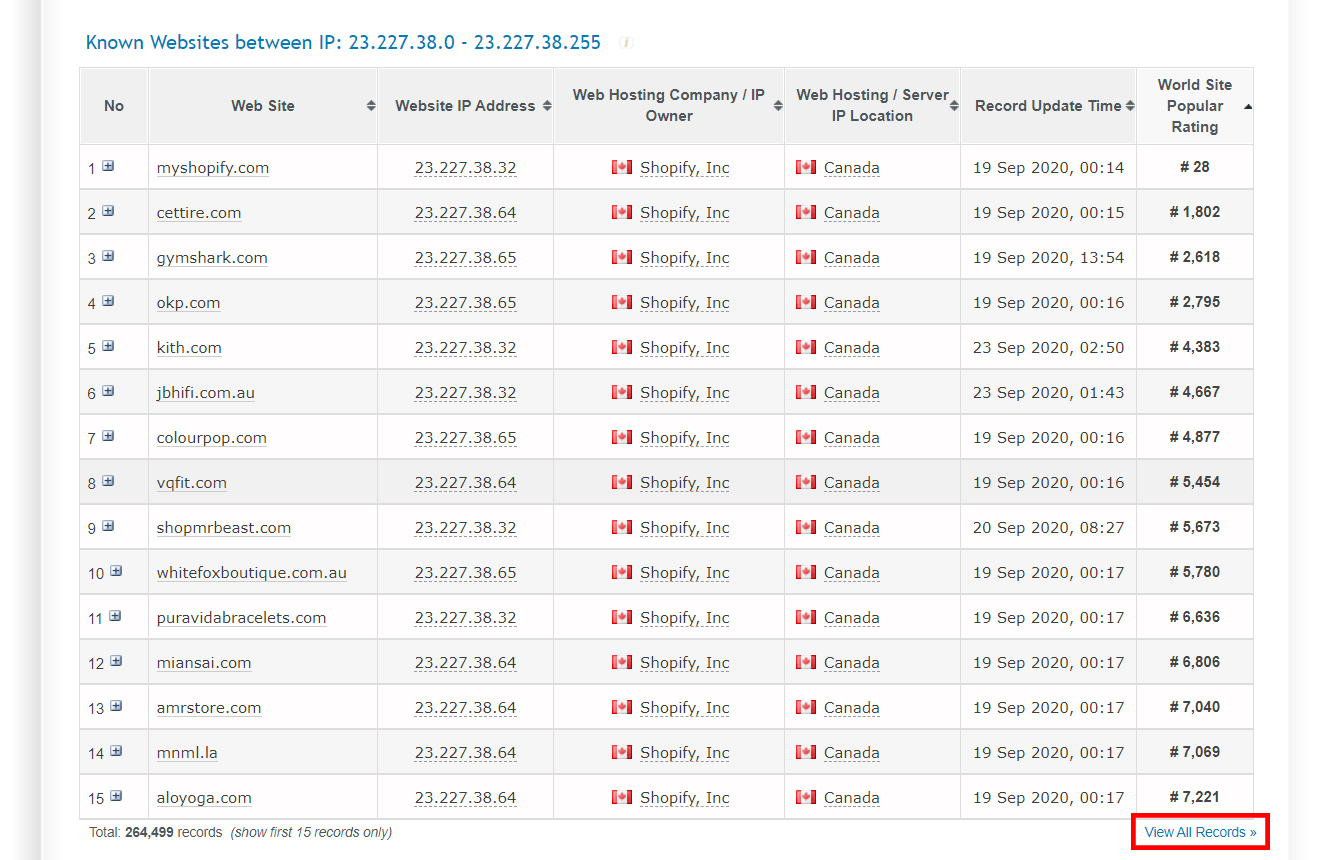Click Canada flag beside location in amrstore.com row
1328x860 pixels.
click(806, 707)
